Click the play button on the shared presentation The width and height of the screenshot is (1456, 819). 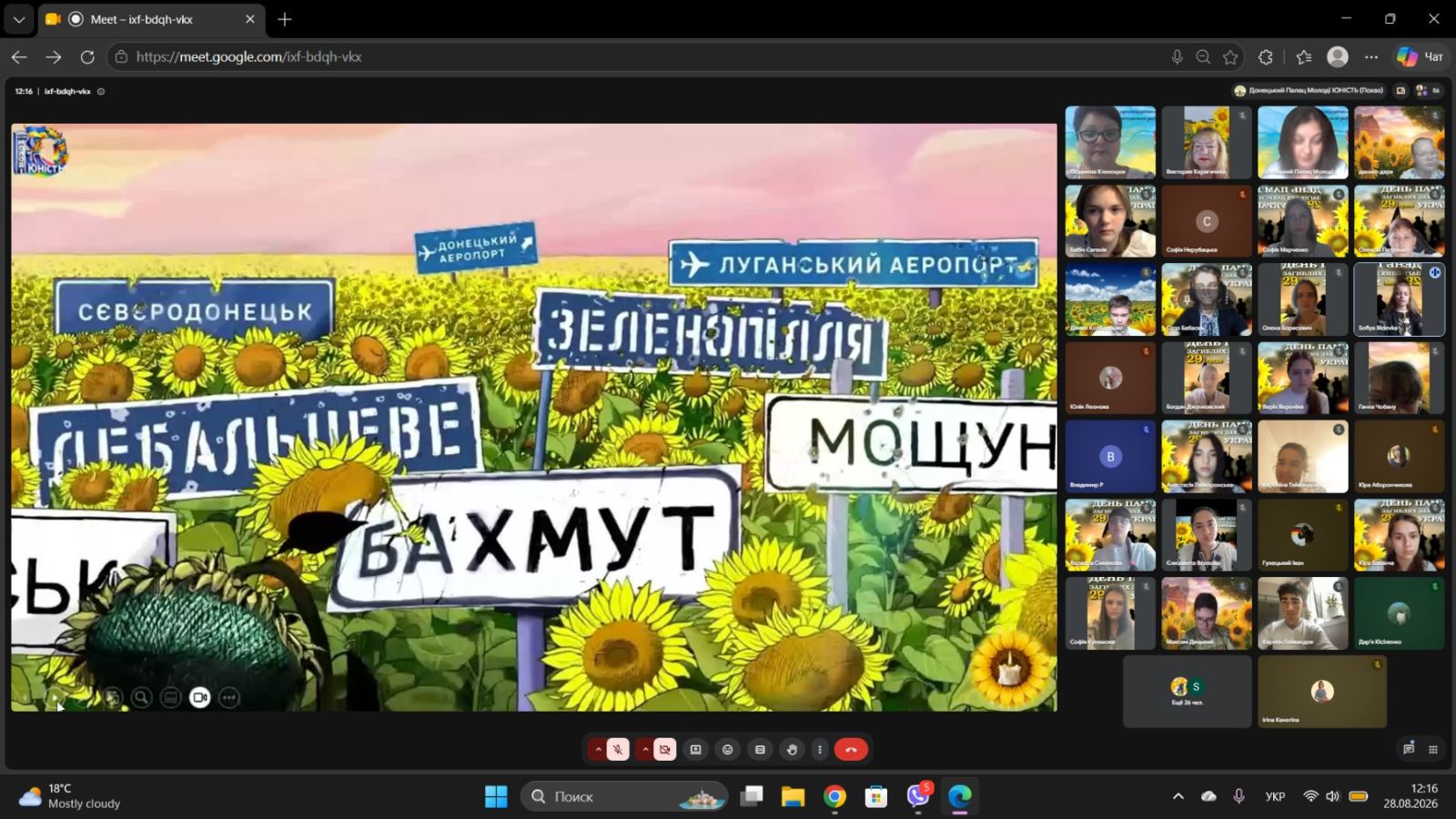[x=55, y=698]
